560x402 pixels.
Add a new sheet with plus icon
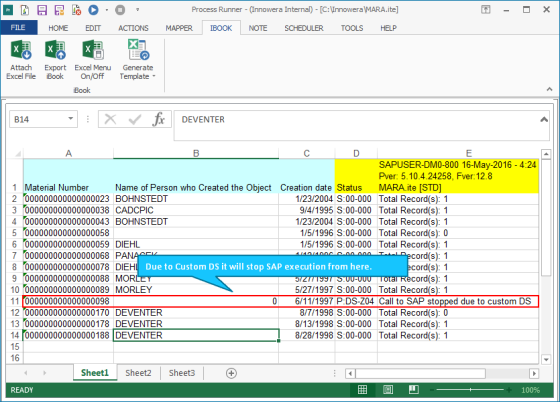click(x=231, y=373)
